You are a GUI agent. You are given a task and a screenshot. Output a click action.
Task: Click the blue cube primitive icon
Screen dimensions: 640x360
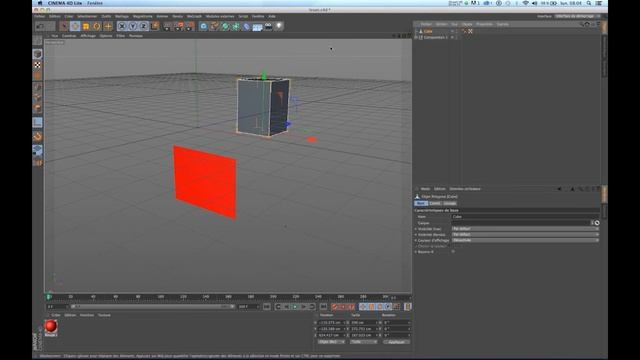tap(203, 26)
